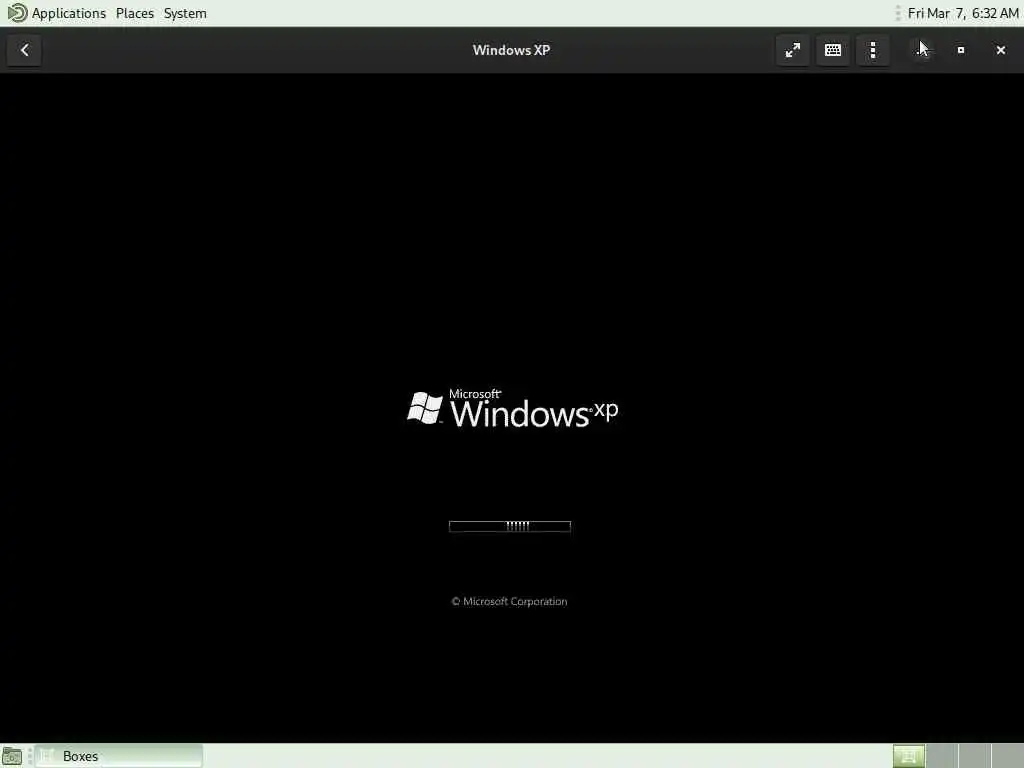
Task: Switch to the first workspace
Action: coord(909,756)
